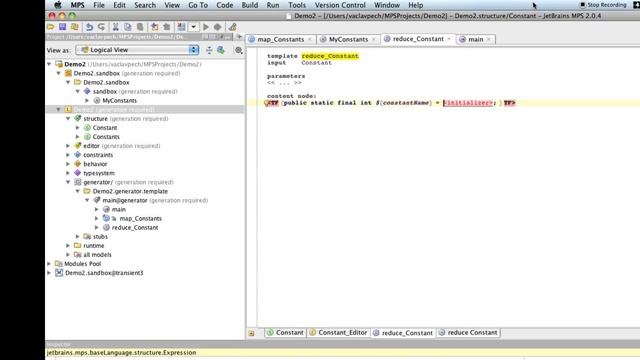Expand the Modules Pool node
Viewport: 640px width, 360px height.
pos(49,264)
